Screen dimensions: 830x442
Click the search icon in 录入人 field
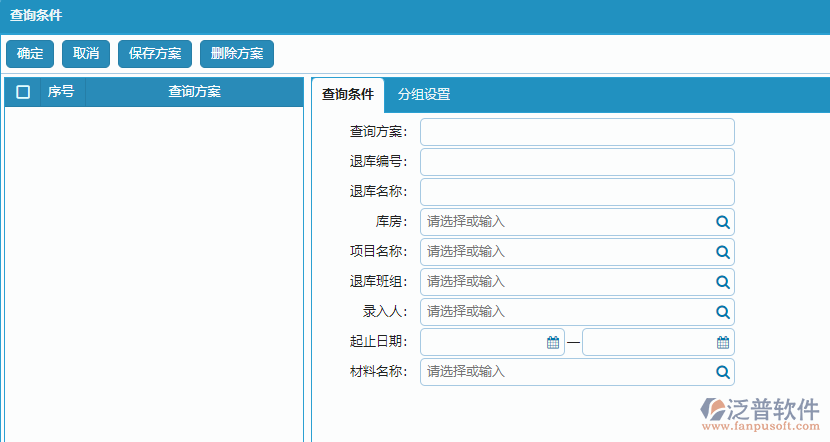tap(722, 312)
